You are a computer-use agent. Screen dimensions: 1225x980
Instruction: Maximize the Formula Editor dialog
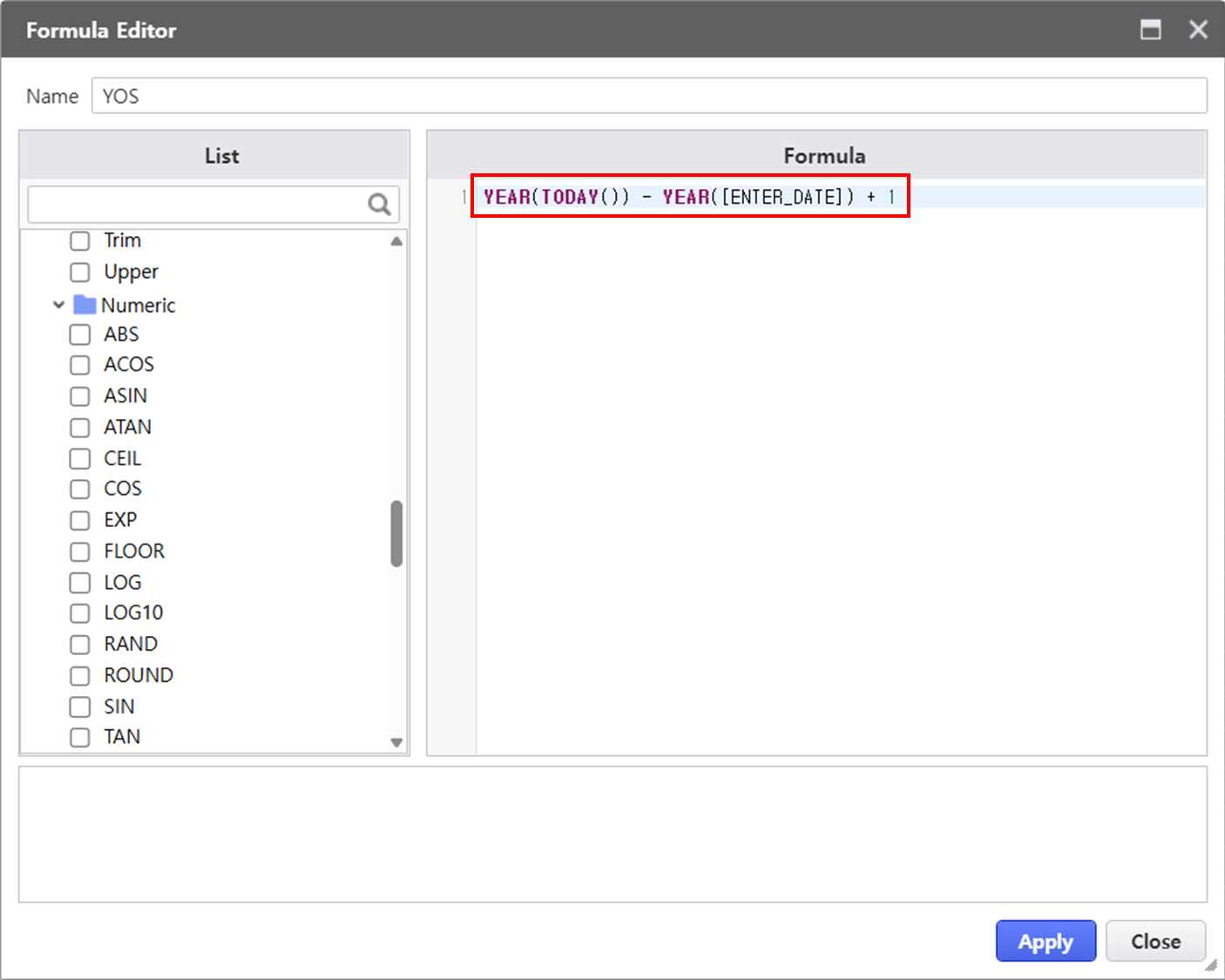pyautogui.click(x=1151, y=30)
